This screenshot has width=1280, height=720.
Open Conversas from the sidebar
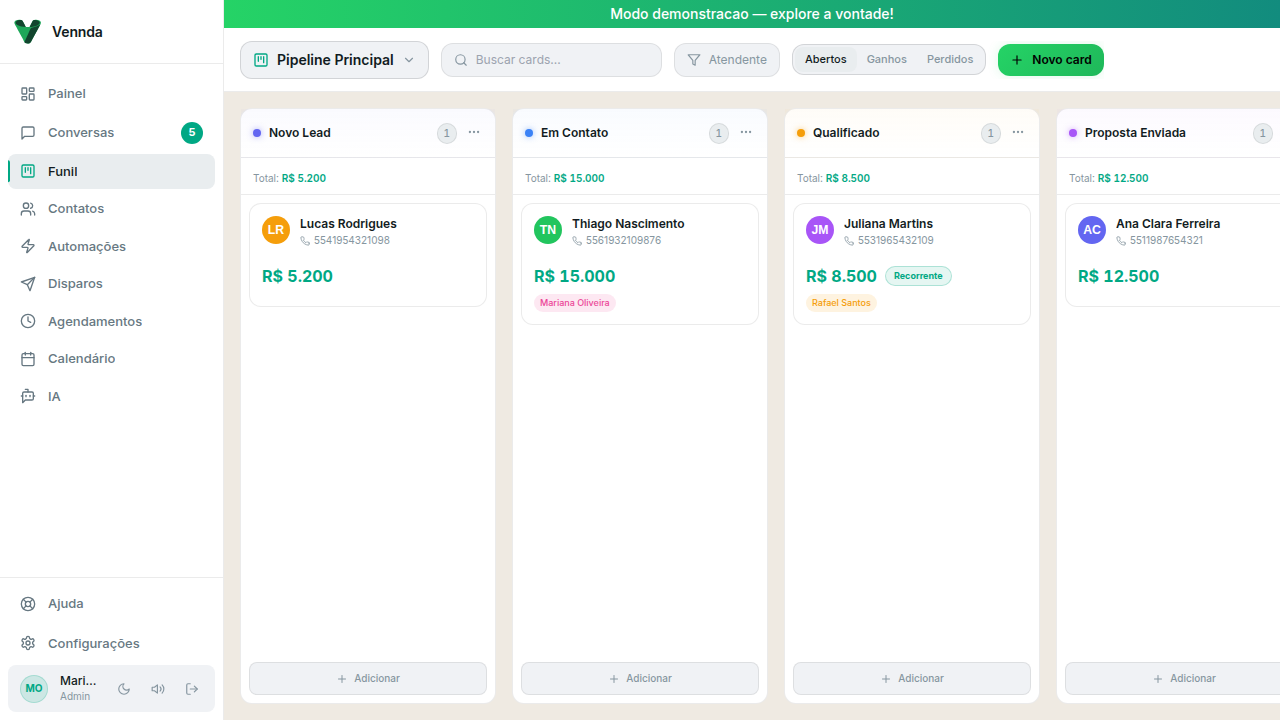[80, 132]
